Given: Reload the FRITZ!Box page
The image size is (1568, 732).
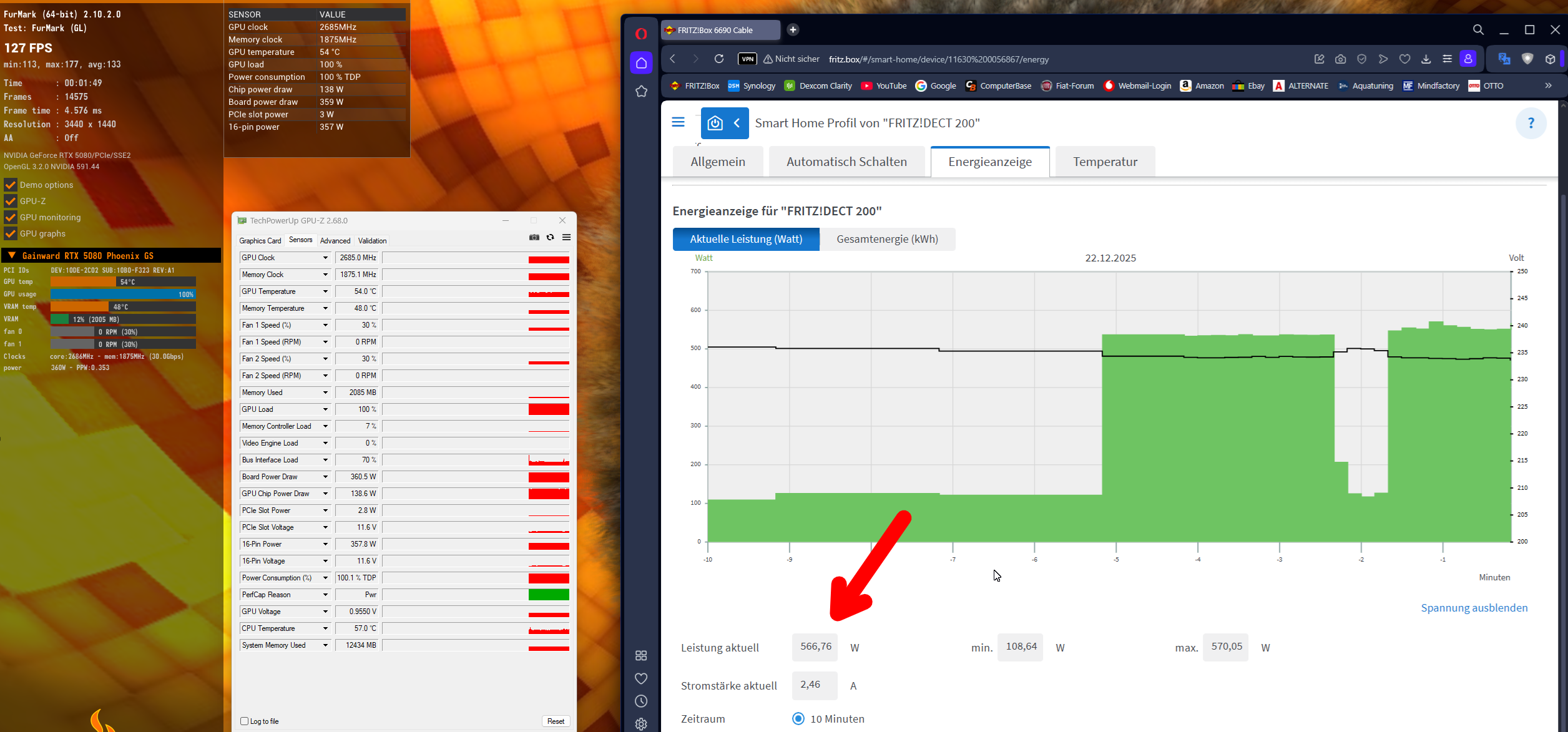Looking at the screenshot, I should point(719,59).
